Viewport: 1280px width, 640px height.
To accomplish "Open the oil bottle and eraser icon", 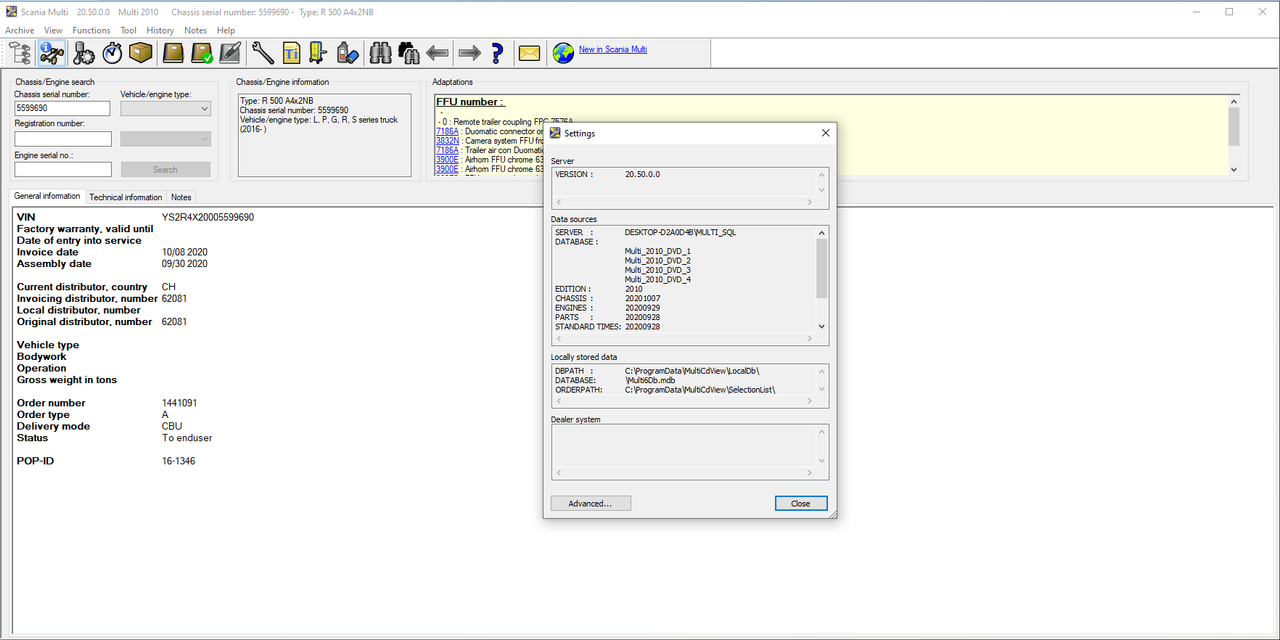I will click(347, 53).
